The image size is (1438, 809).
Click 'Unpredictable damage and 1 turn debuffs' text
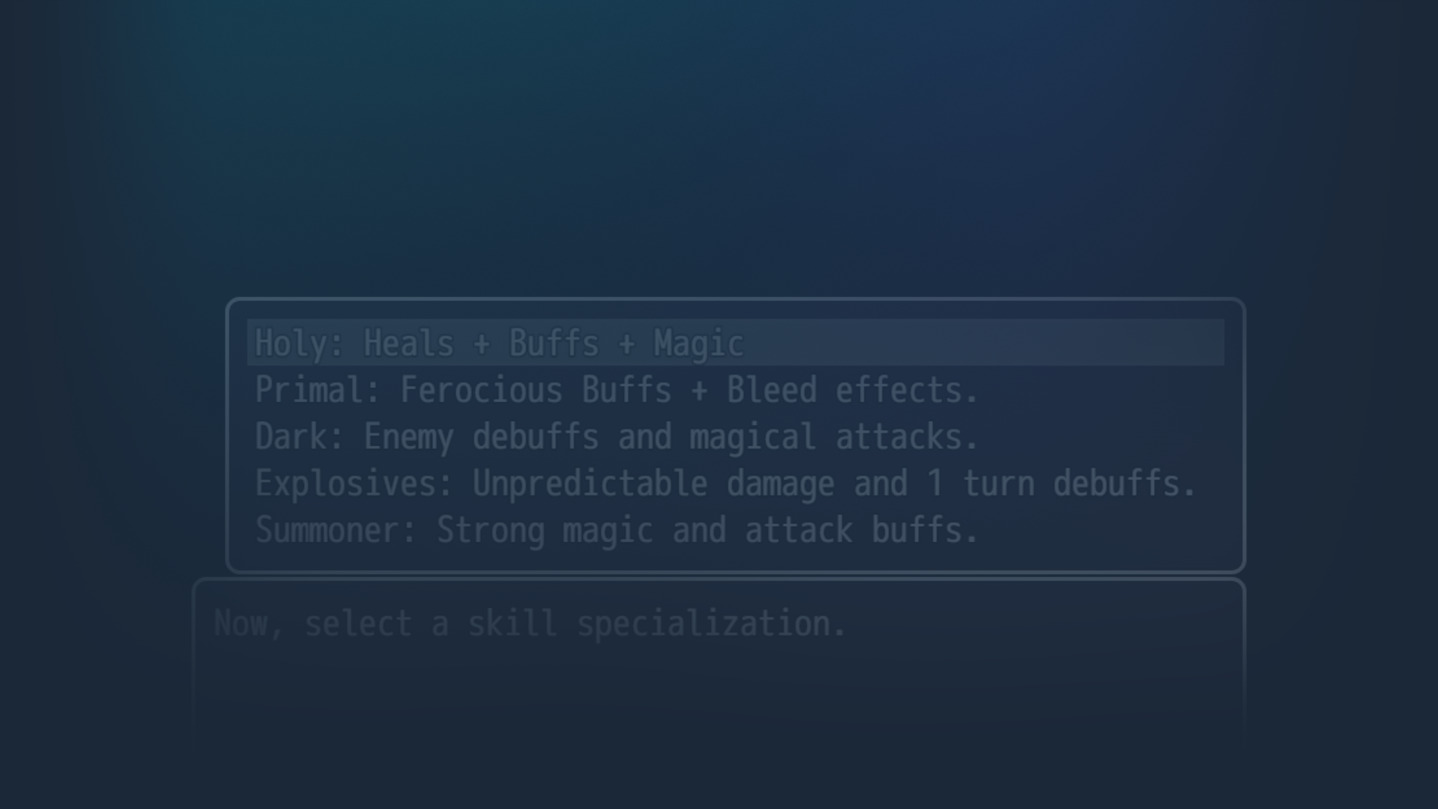834,484
